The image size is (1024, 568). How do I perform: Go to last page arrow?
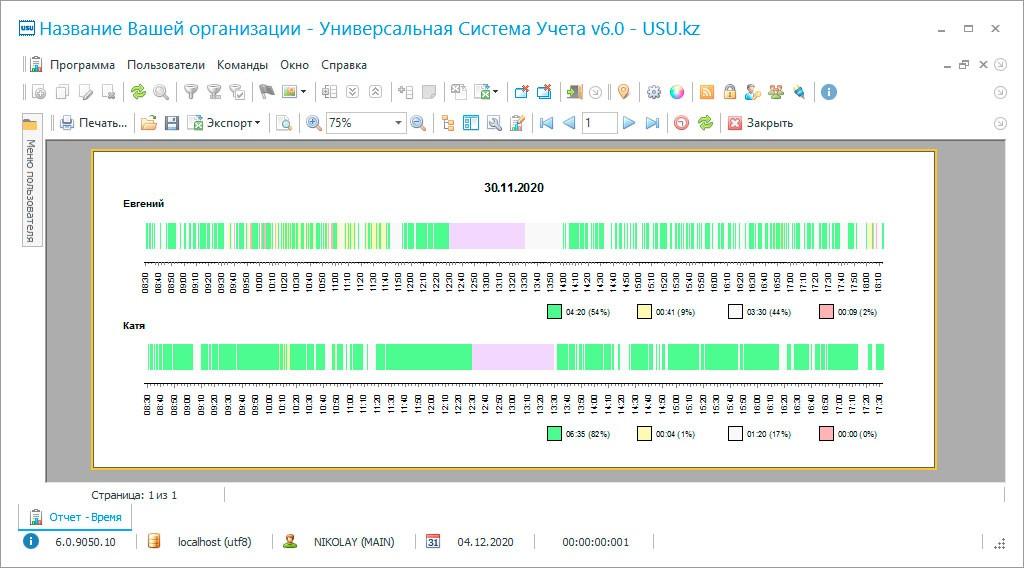[x=652, y=123]
